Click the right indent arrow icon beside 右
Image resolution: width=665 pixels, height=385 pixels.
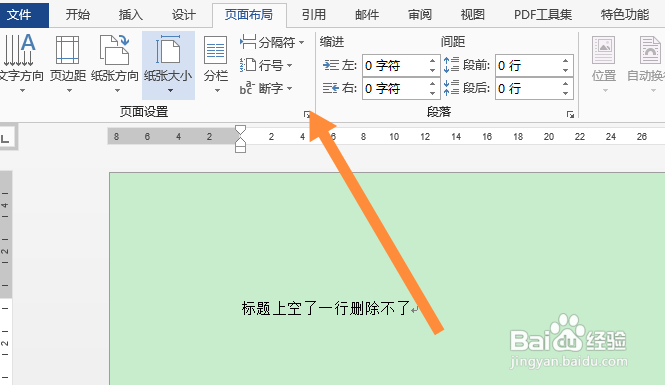[331, 88]
